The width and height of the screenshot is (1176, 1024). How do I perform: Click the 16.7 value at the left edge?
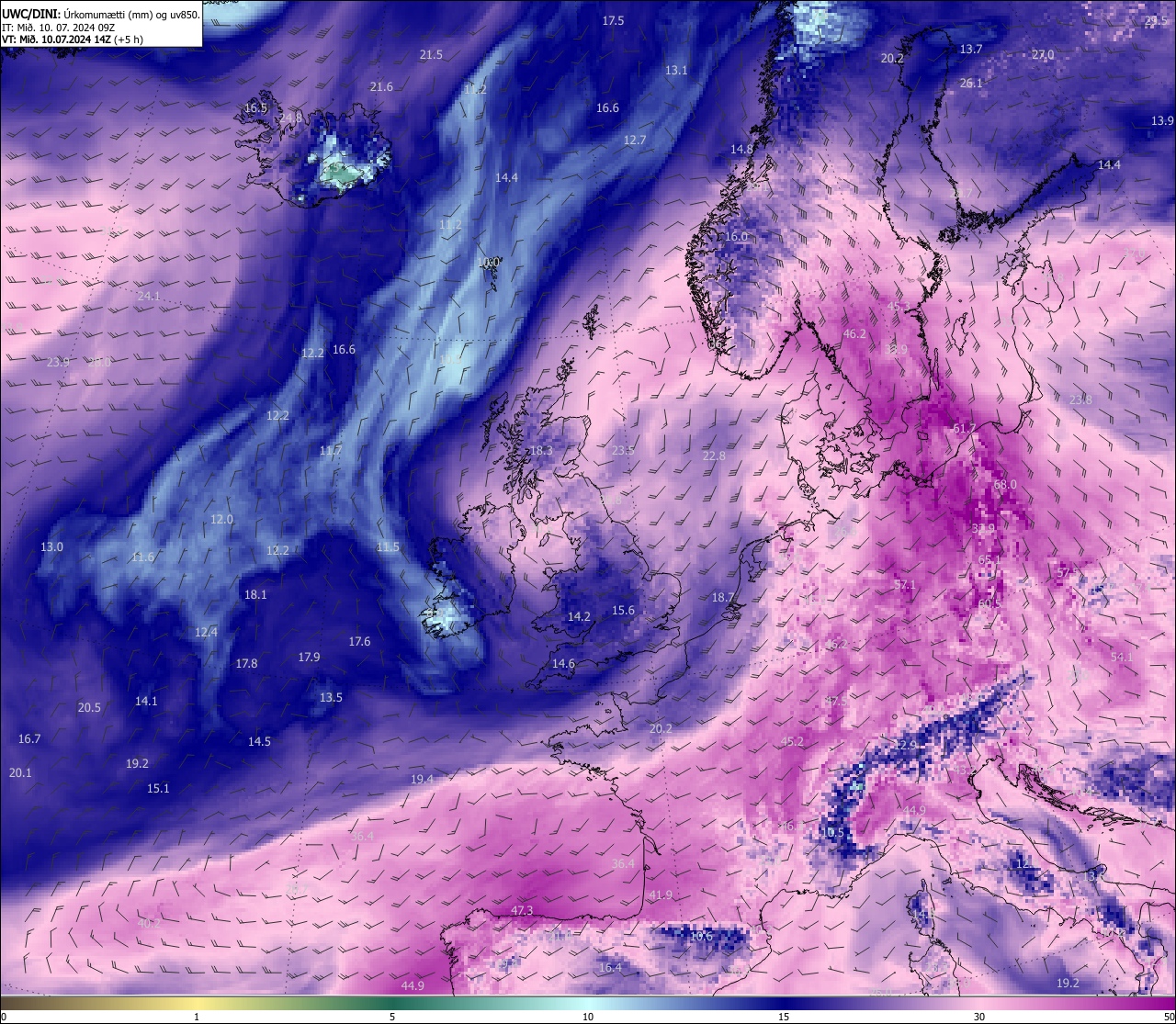(29, 738)
